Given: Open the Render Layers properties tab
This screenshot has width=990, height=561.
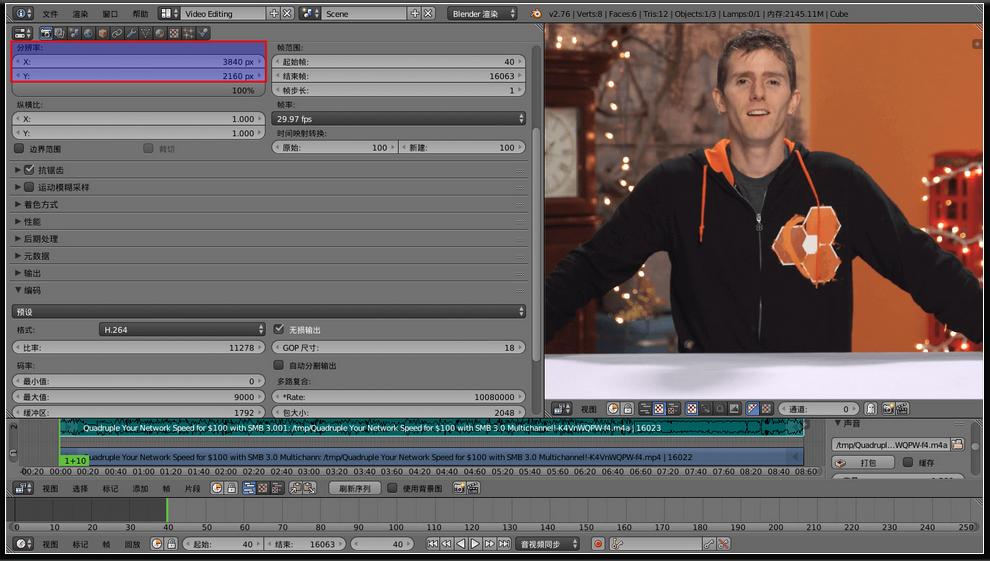Looking at the screenshot, I should click(x=59, y=33).
